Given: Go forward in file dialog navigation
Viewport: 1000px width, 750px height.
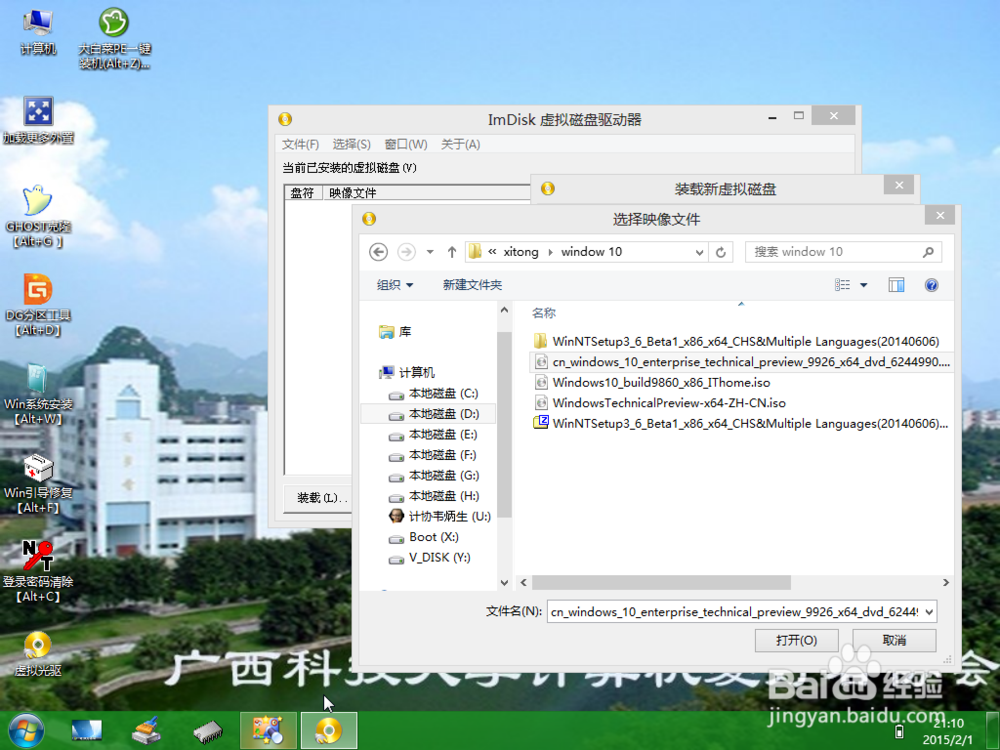Looking at the screenshot, I should point(406,252).
